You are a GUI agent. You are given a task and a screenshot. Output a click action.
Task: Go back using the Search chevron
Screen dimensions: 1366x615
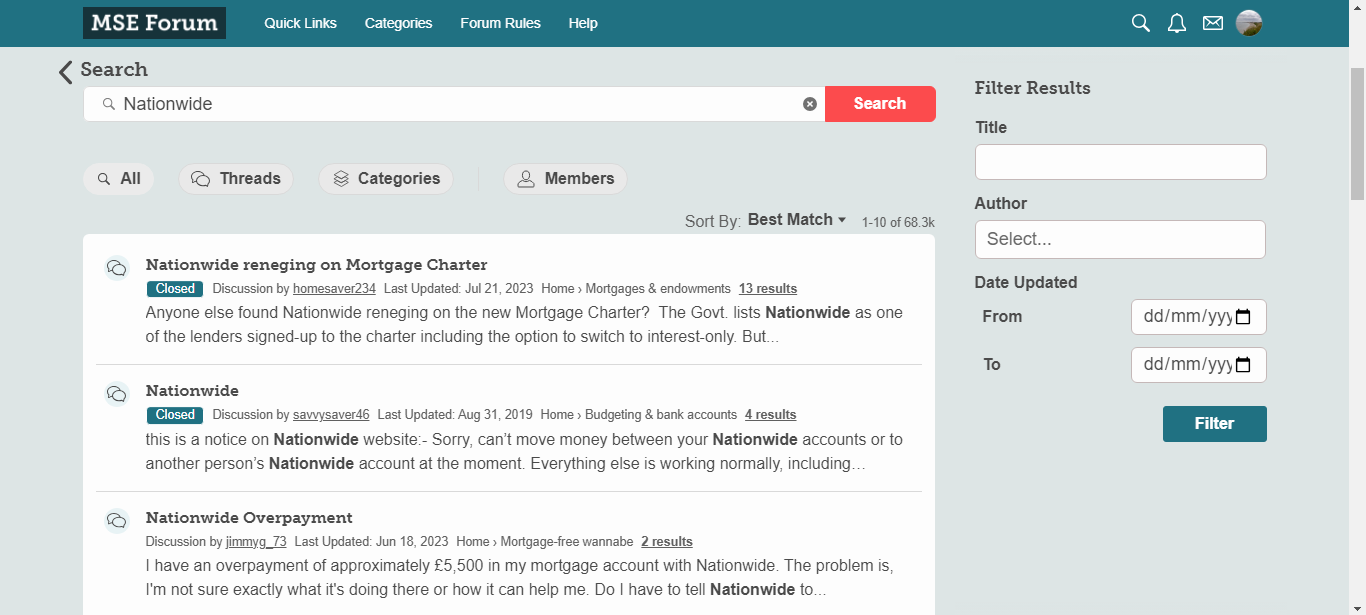point(66,71)
